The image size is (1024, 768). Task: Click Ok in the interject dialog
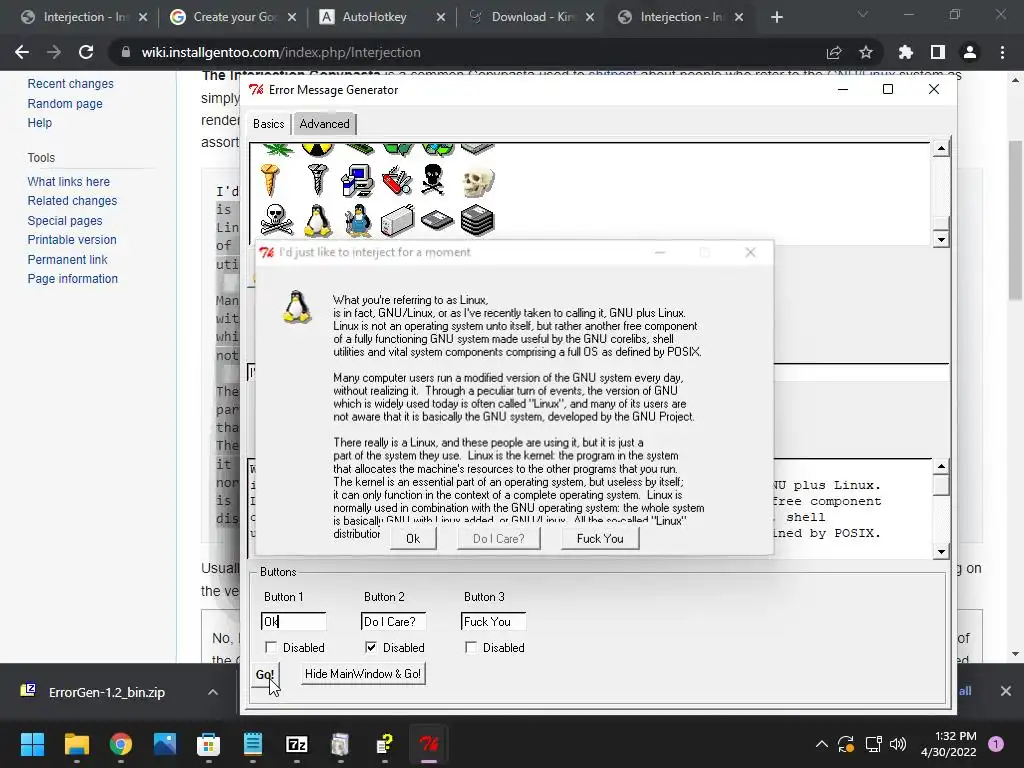tap(413, 539)
